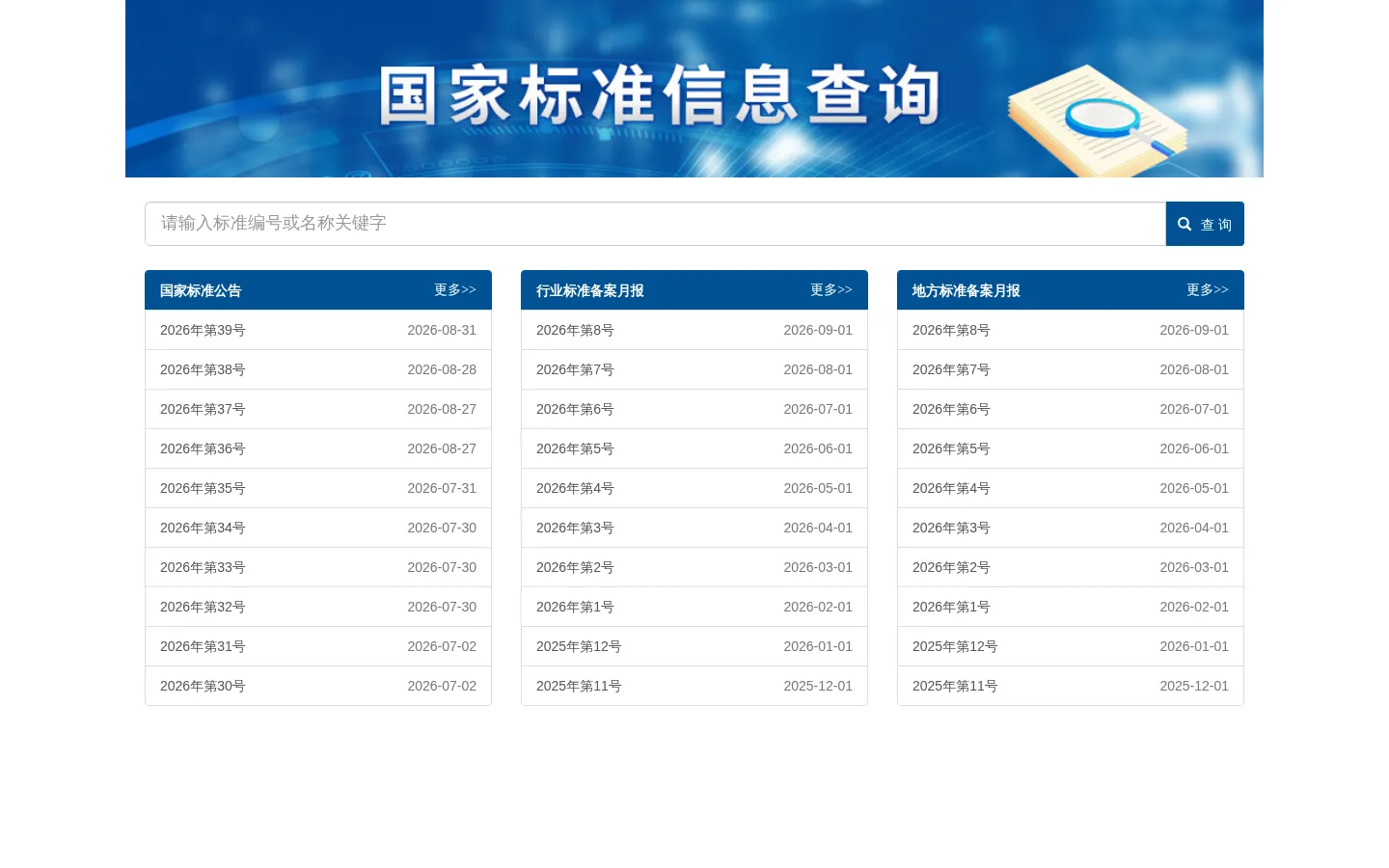1389x868 pixels.
Task: Open 2026年第1号 in 地方标准备案月报
Action: click(x=951, y=607)
